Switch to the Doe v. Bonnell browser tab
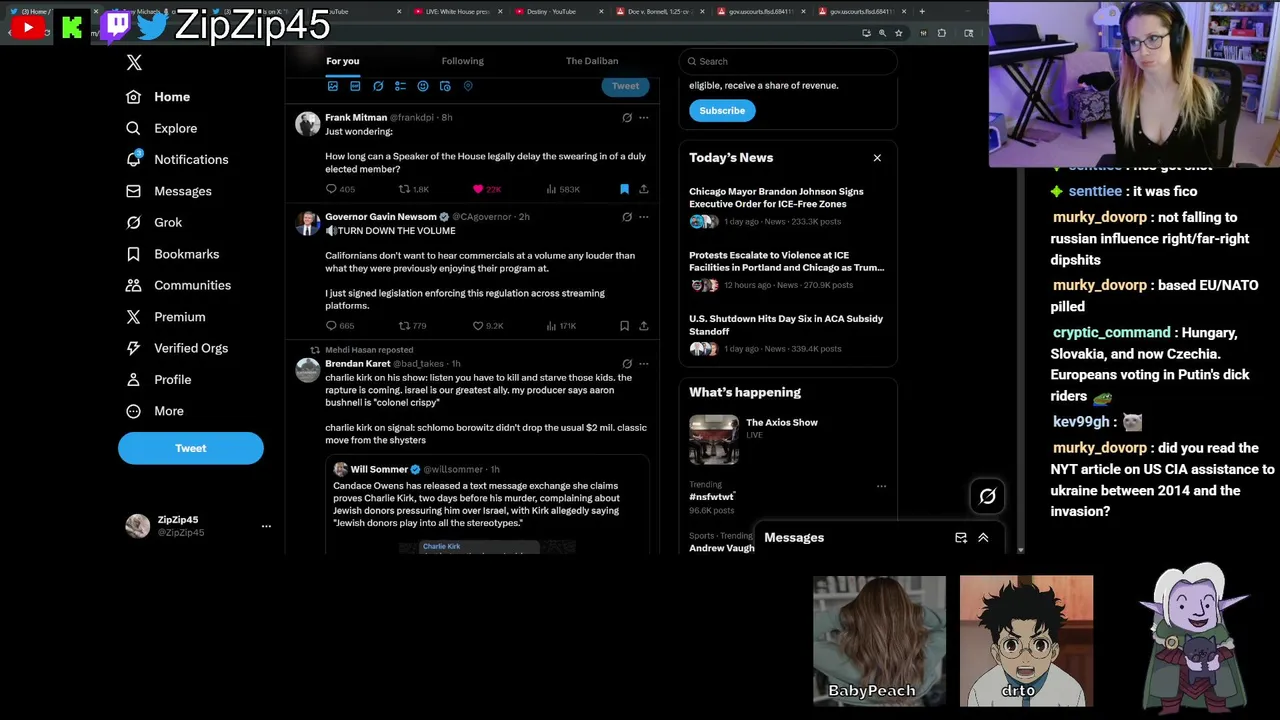The width and height of the screenshot is (1280, 720). (658, 11)
